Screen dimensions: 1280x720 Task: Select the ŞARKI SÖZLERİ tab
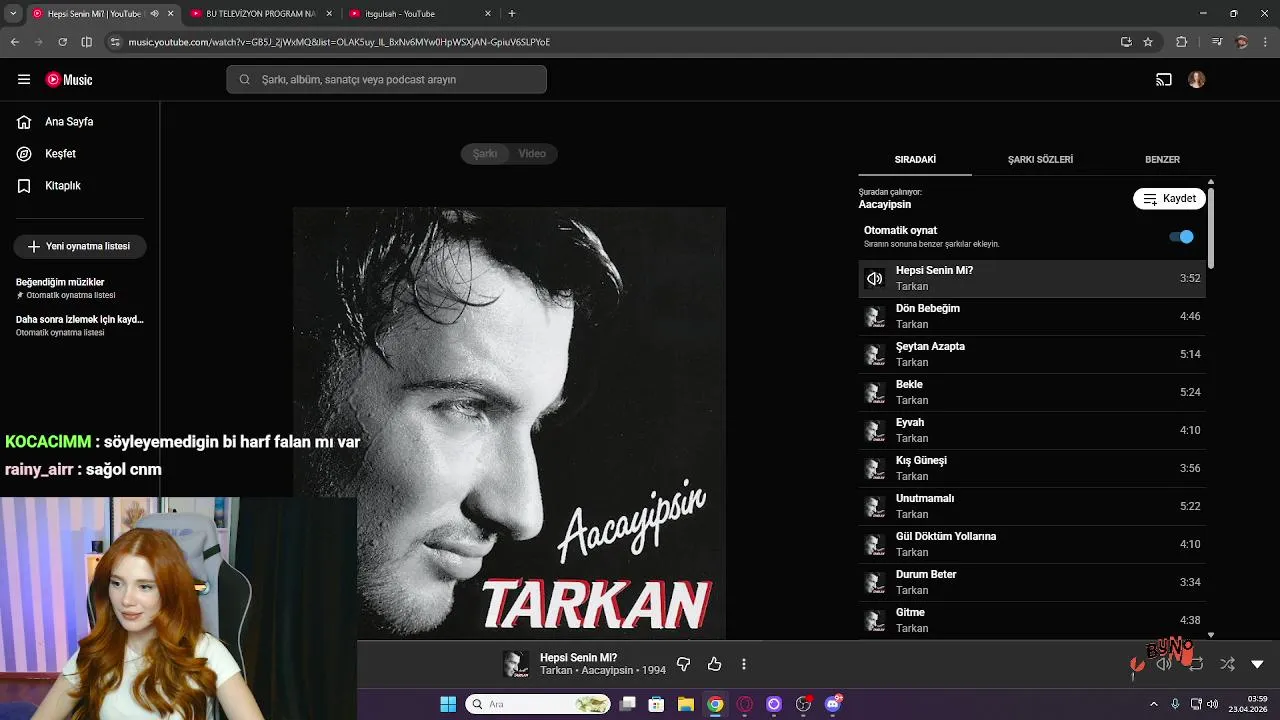coord(1040,160)
